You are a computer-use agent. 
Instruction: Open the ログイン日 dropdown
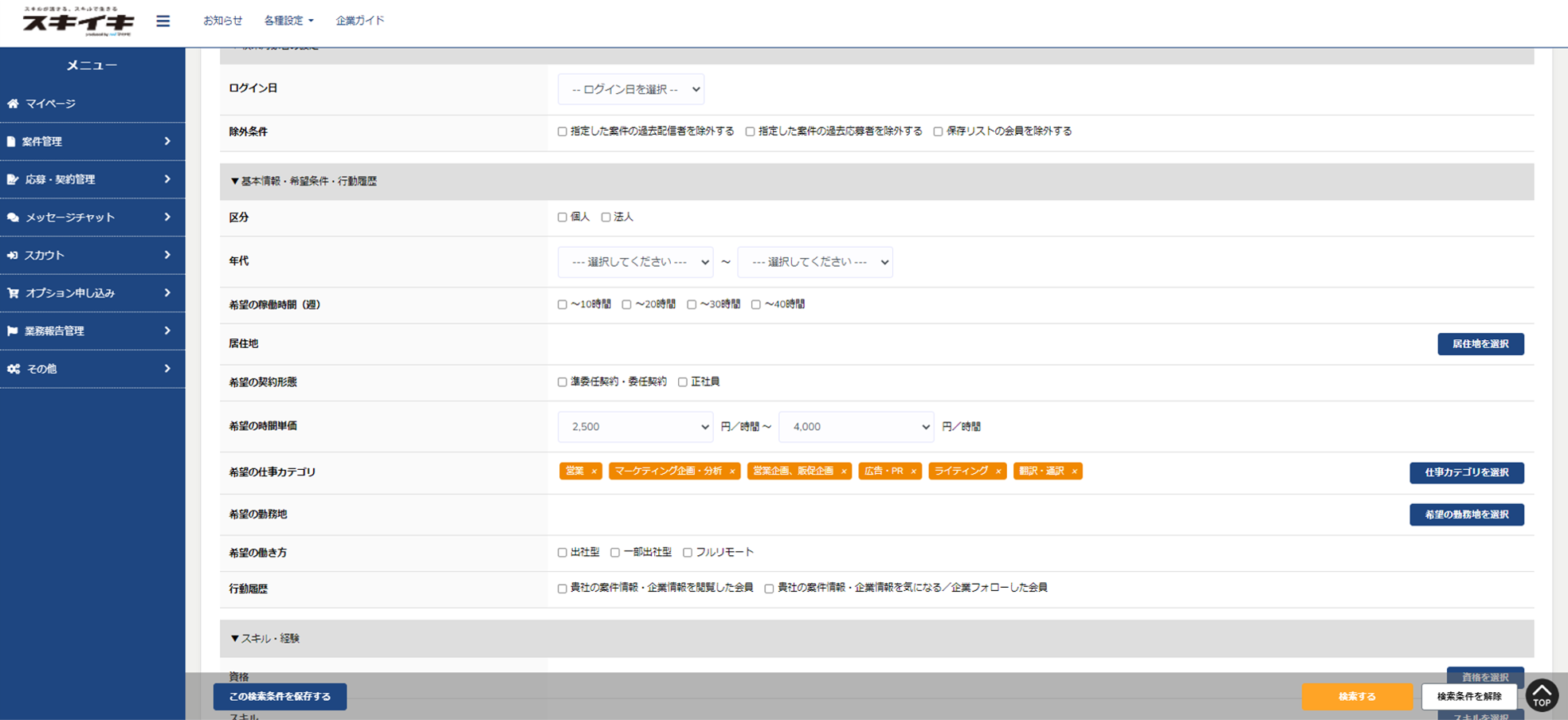[x=630, y=89]
